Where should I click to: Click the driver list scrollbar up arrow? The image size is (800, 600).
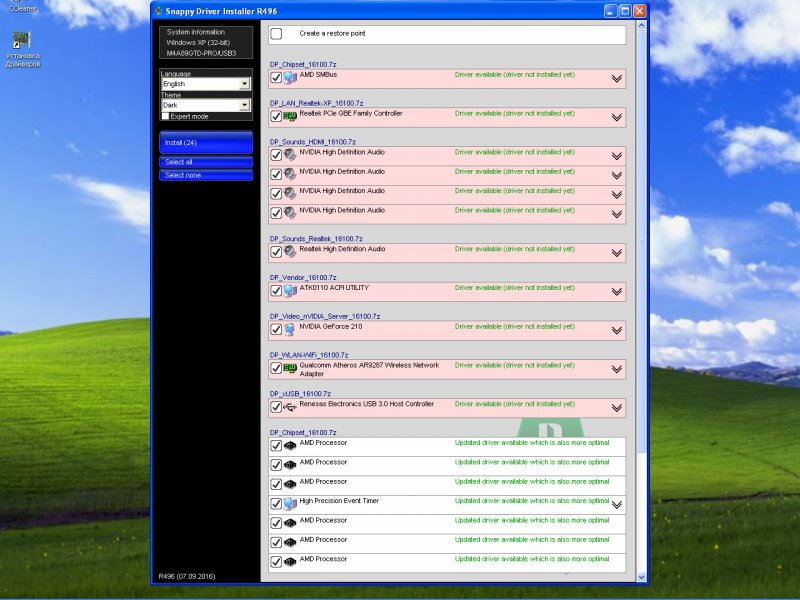[x=641, y=25]
